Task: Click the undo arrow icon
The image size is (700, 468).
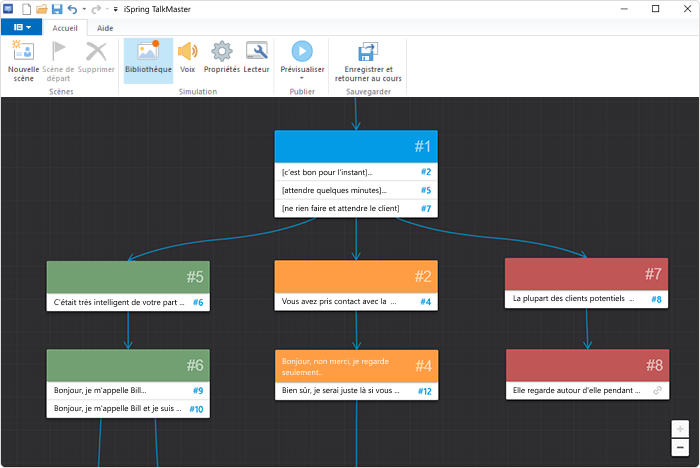Action: [x=72, y=9]
